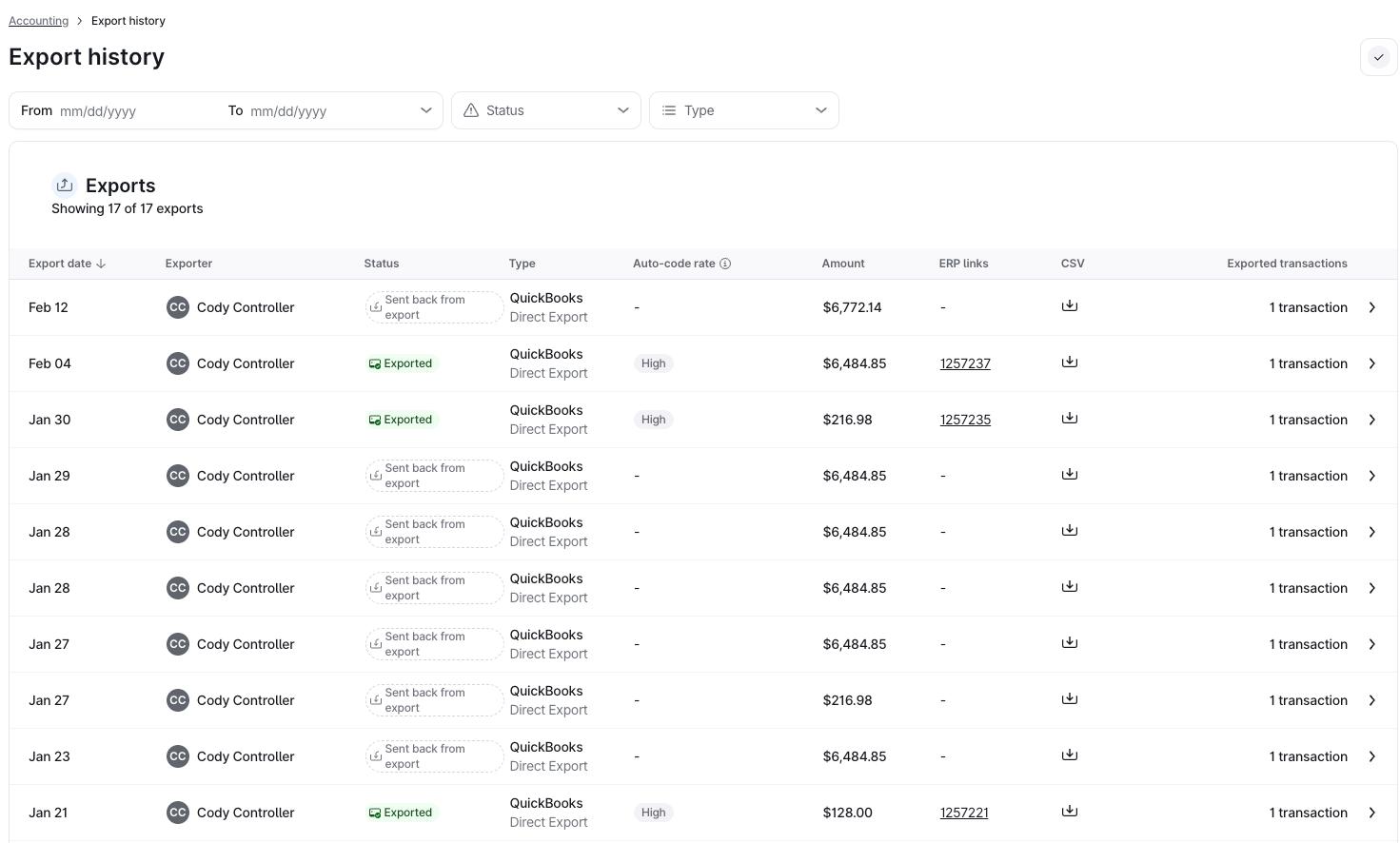Download CSV for the Jan 23 export
This screenshot has width=1400, height=843.
click(1069, 755)
